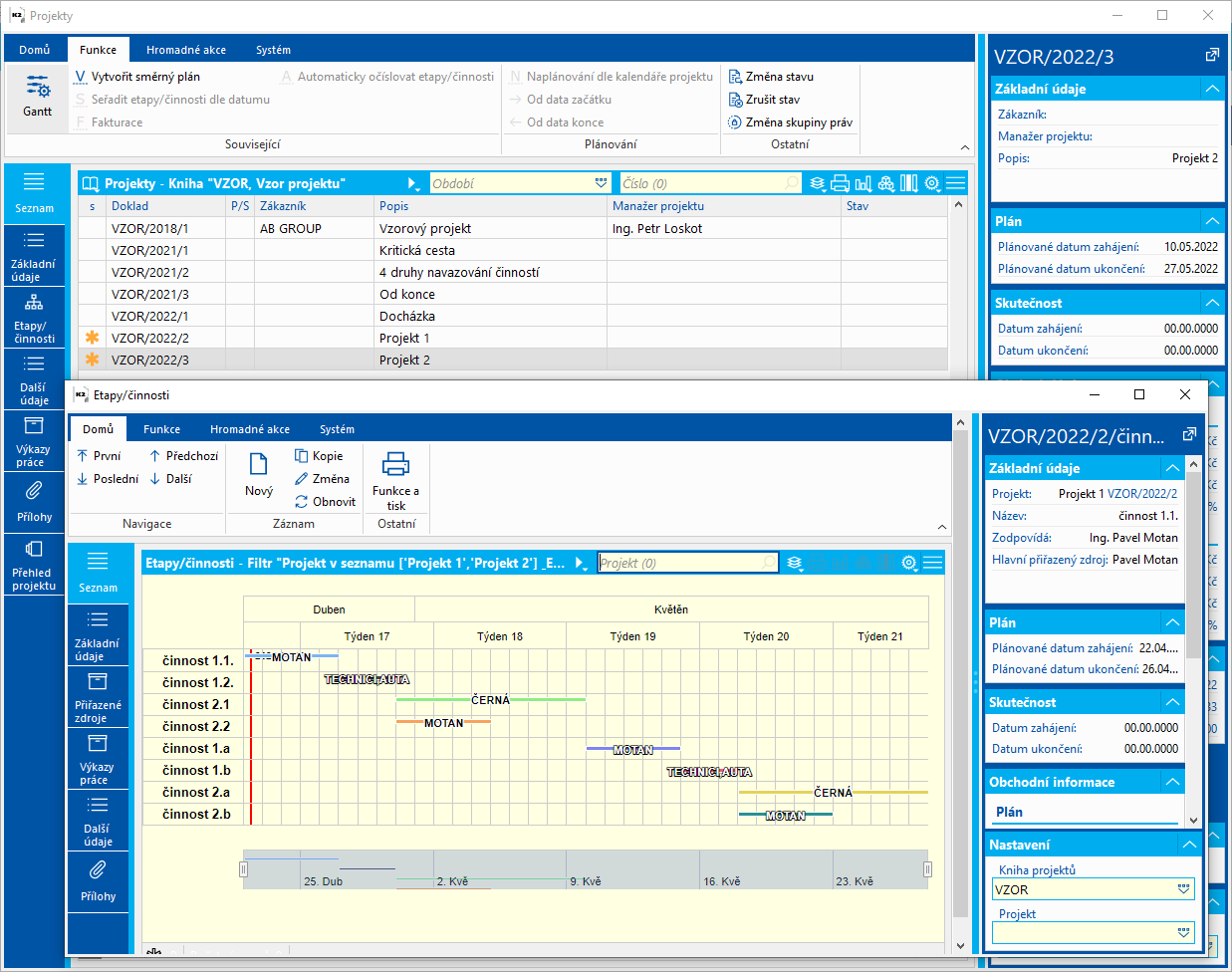Switch to Hromadné akce tab in Projekty
Image resolution: width=1232 pixels, height=972 pixels.
tap(185, 50)
